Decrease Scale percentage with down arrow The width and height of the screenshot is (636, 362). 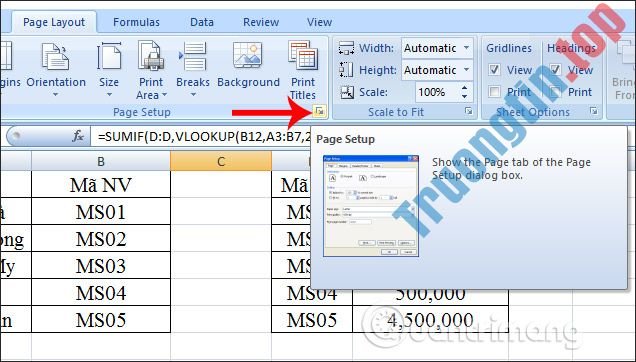tap(464, 97)
